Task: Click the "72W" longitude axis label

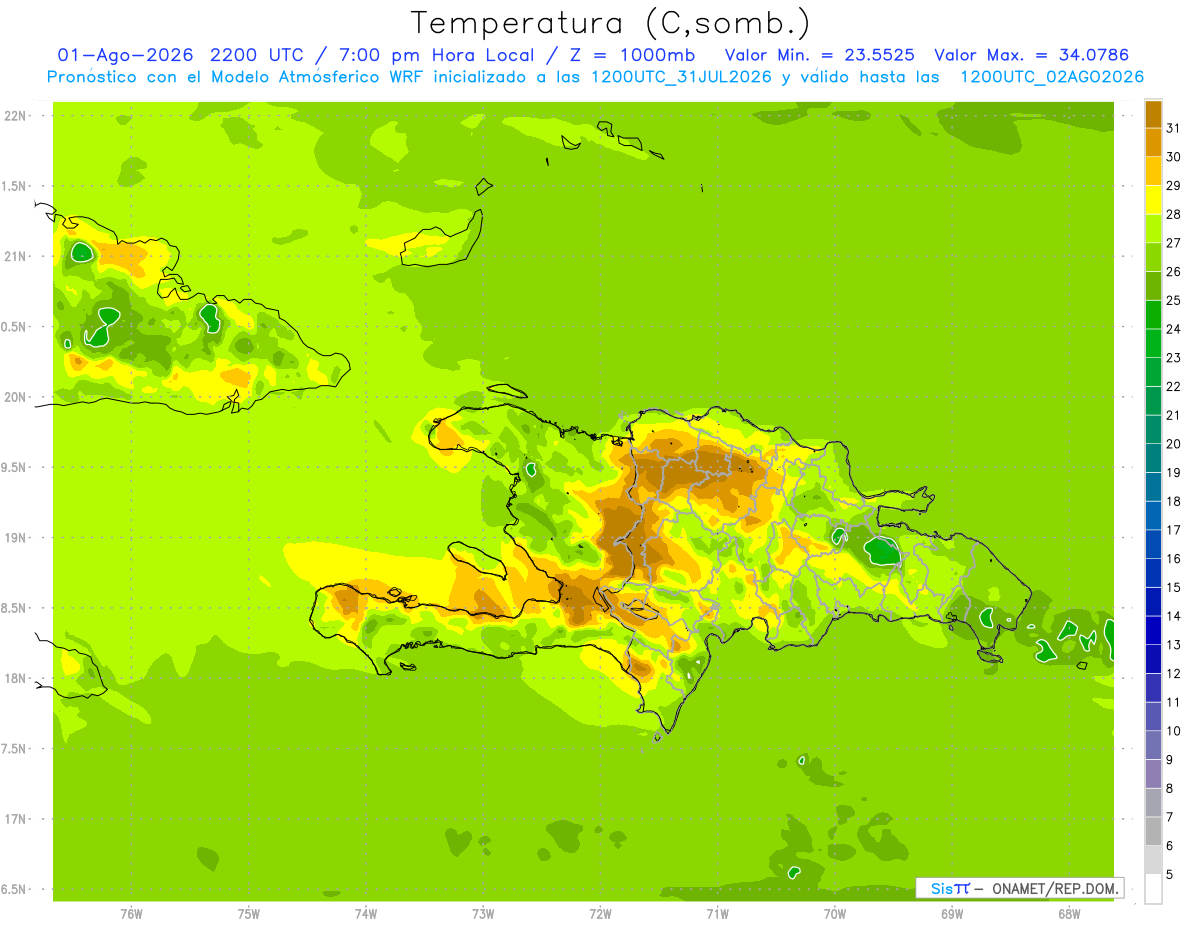Action: 600,913
